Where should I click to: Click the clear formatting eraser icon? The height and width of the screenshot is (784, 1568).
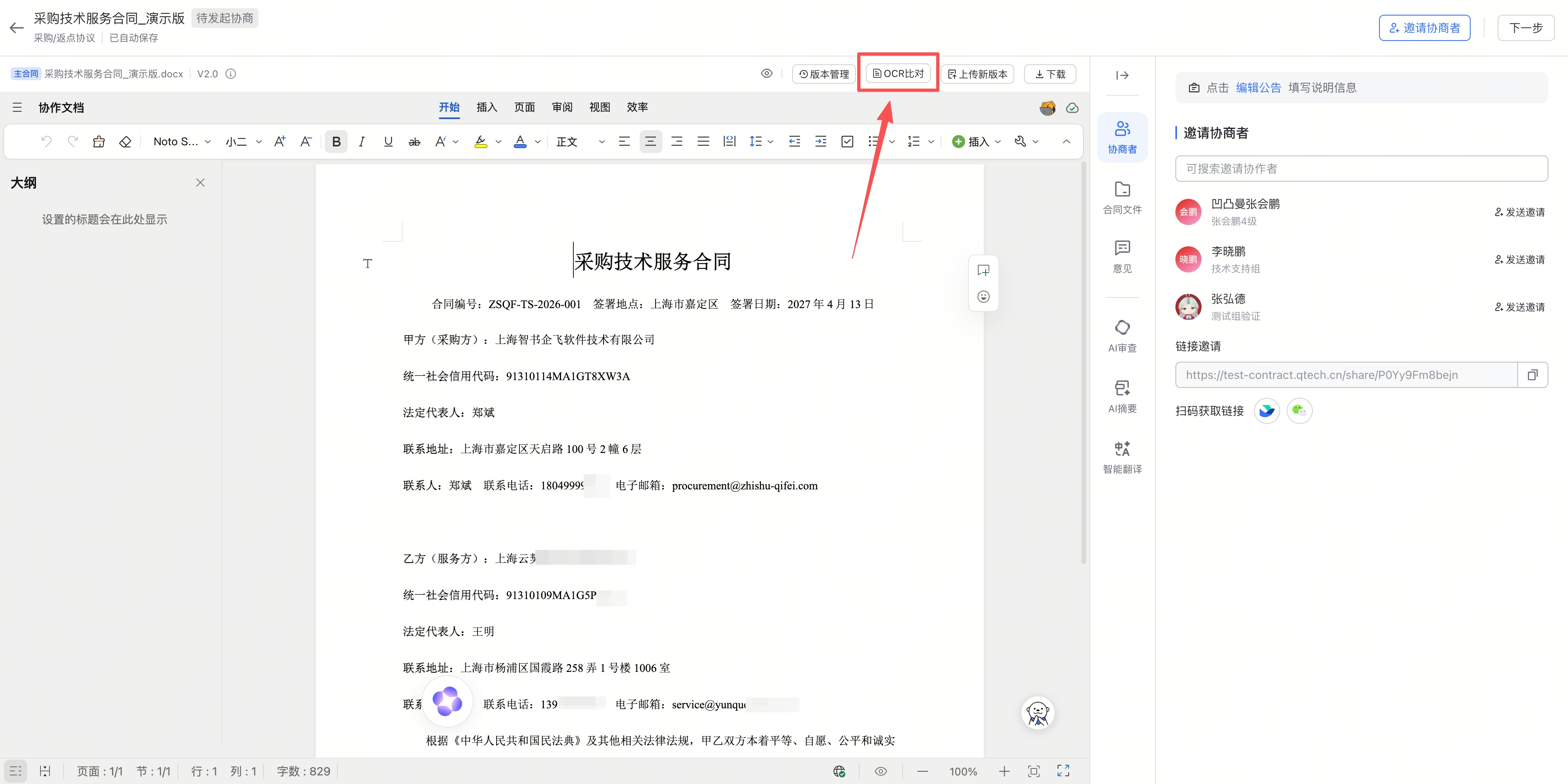coord(126,142)
